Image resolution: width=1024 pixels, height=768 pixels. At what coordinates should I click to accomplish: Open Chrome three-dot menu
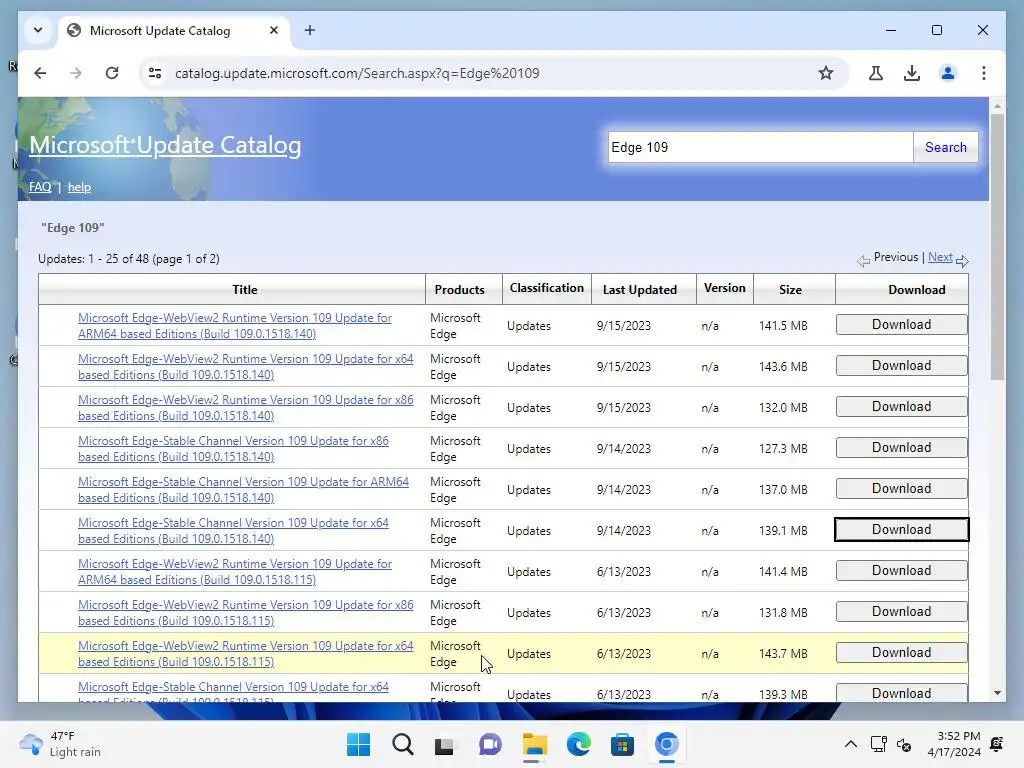click(984, 73)
